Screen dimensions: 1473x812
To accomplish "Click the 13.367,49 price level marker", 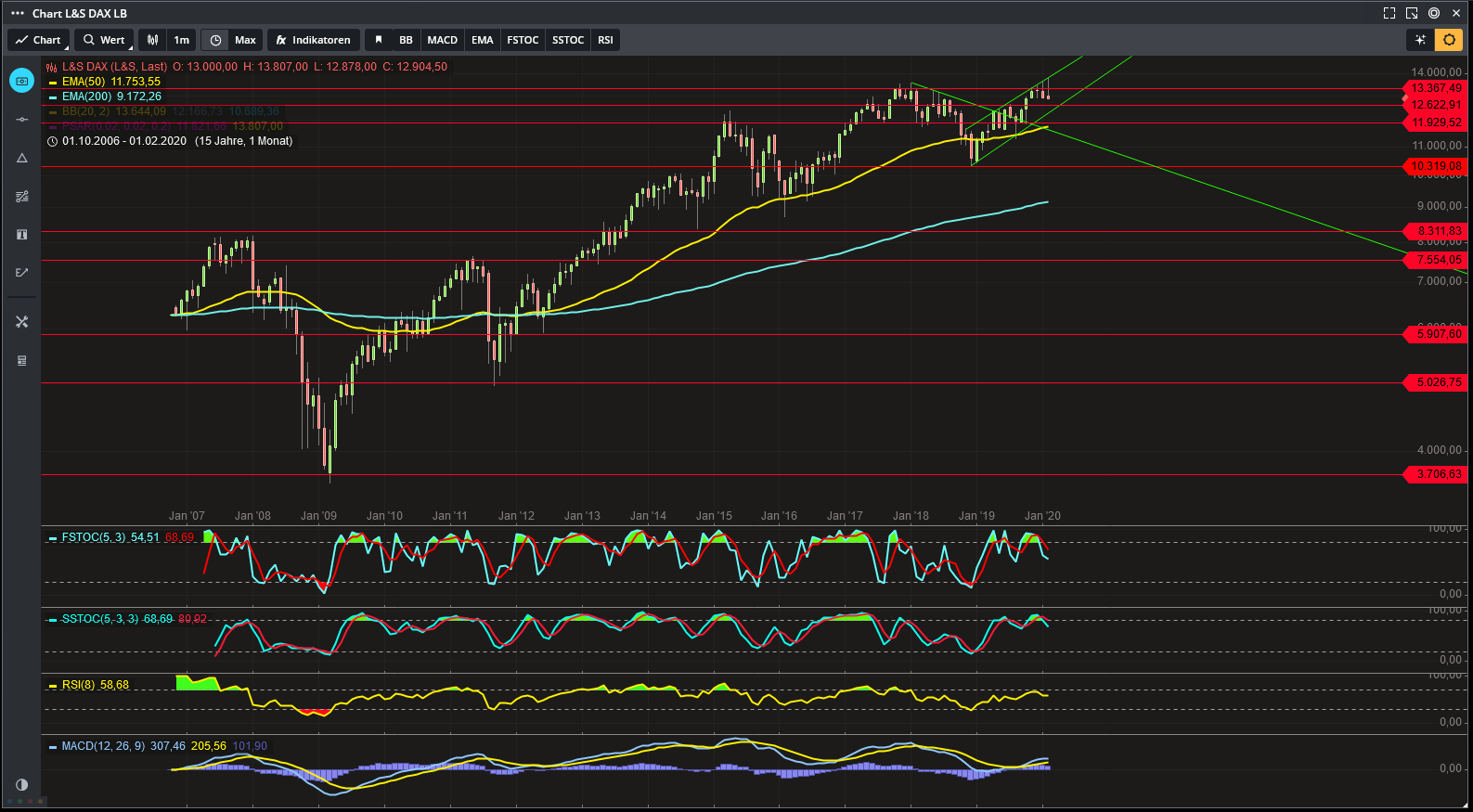I will (1435, 88).
